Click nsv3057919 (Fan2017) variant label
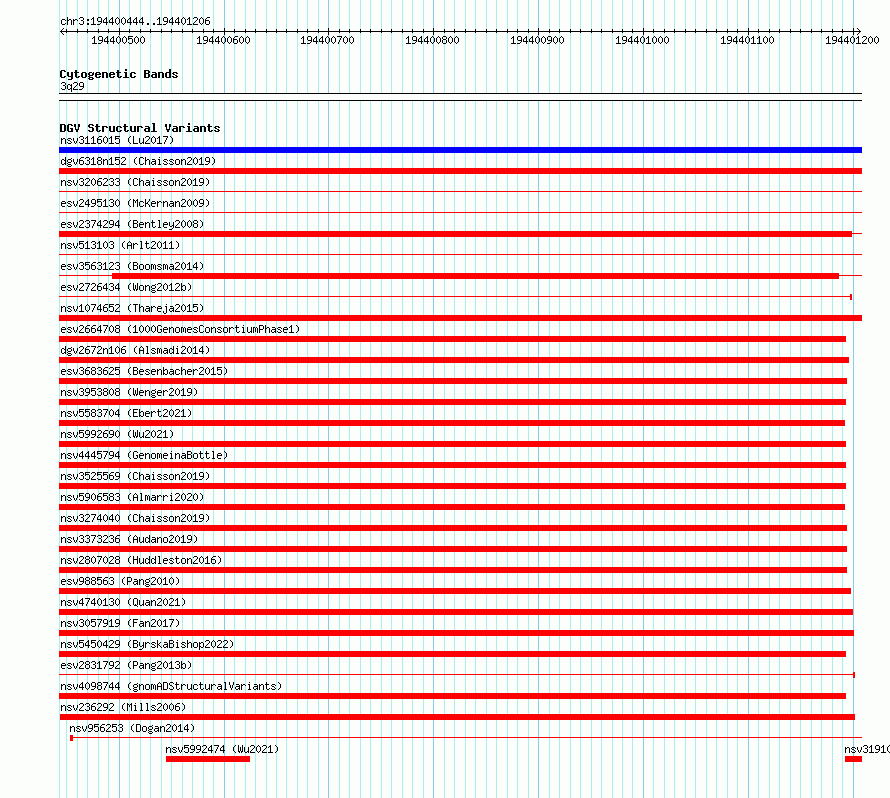890x798 pixels. (x=120, y=623)
